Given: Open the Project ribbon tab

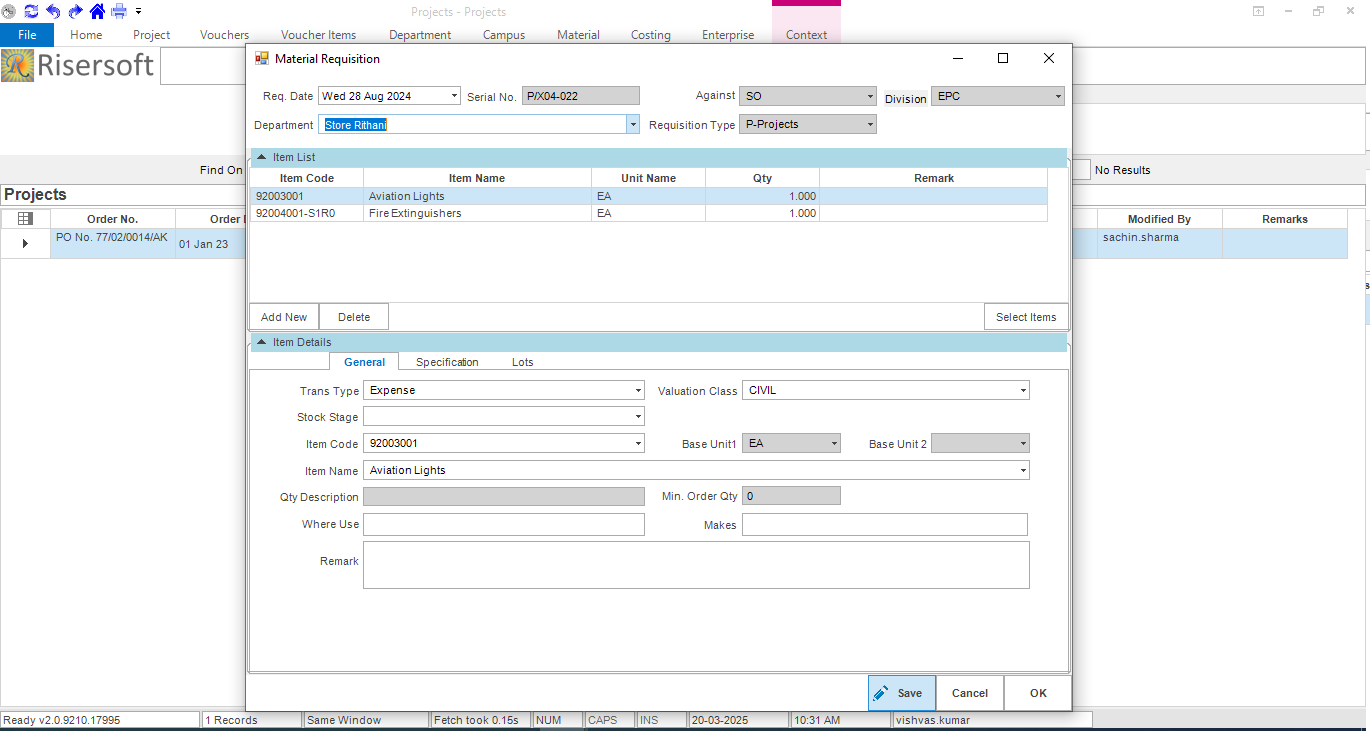Looking at the screenshot, I should click(152, 34).
